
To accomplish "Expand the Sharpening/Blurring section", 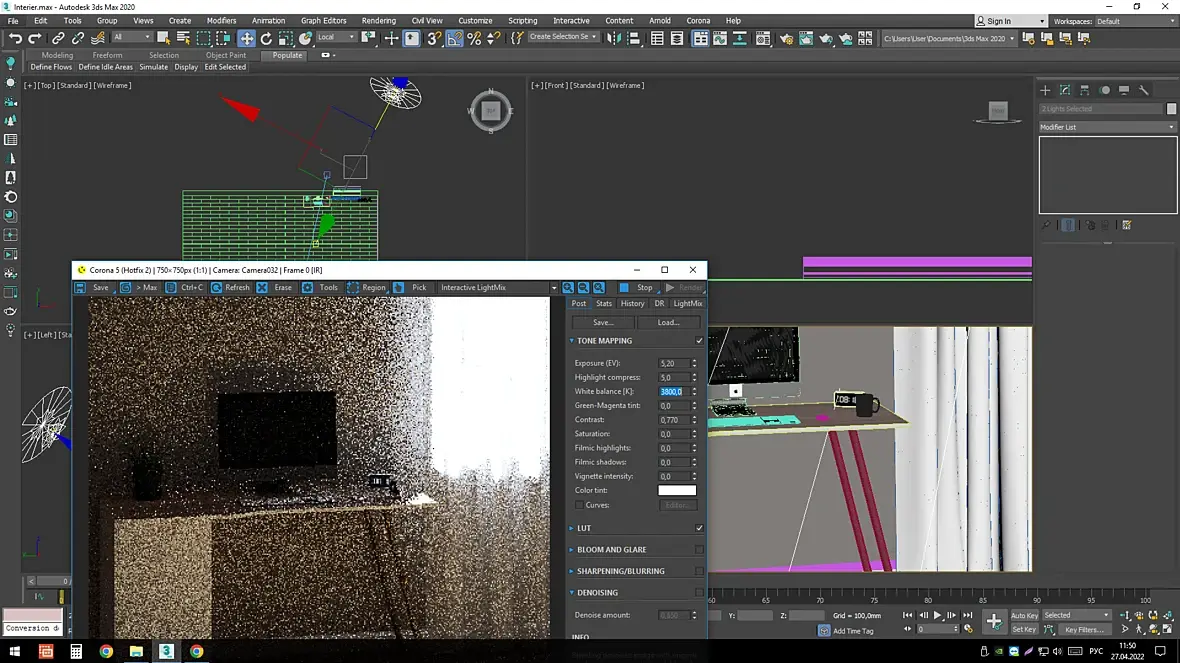I will (620, 571).
